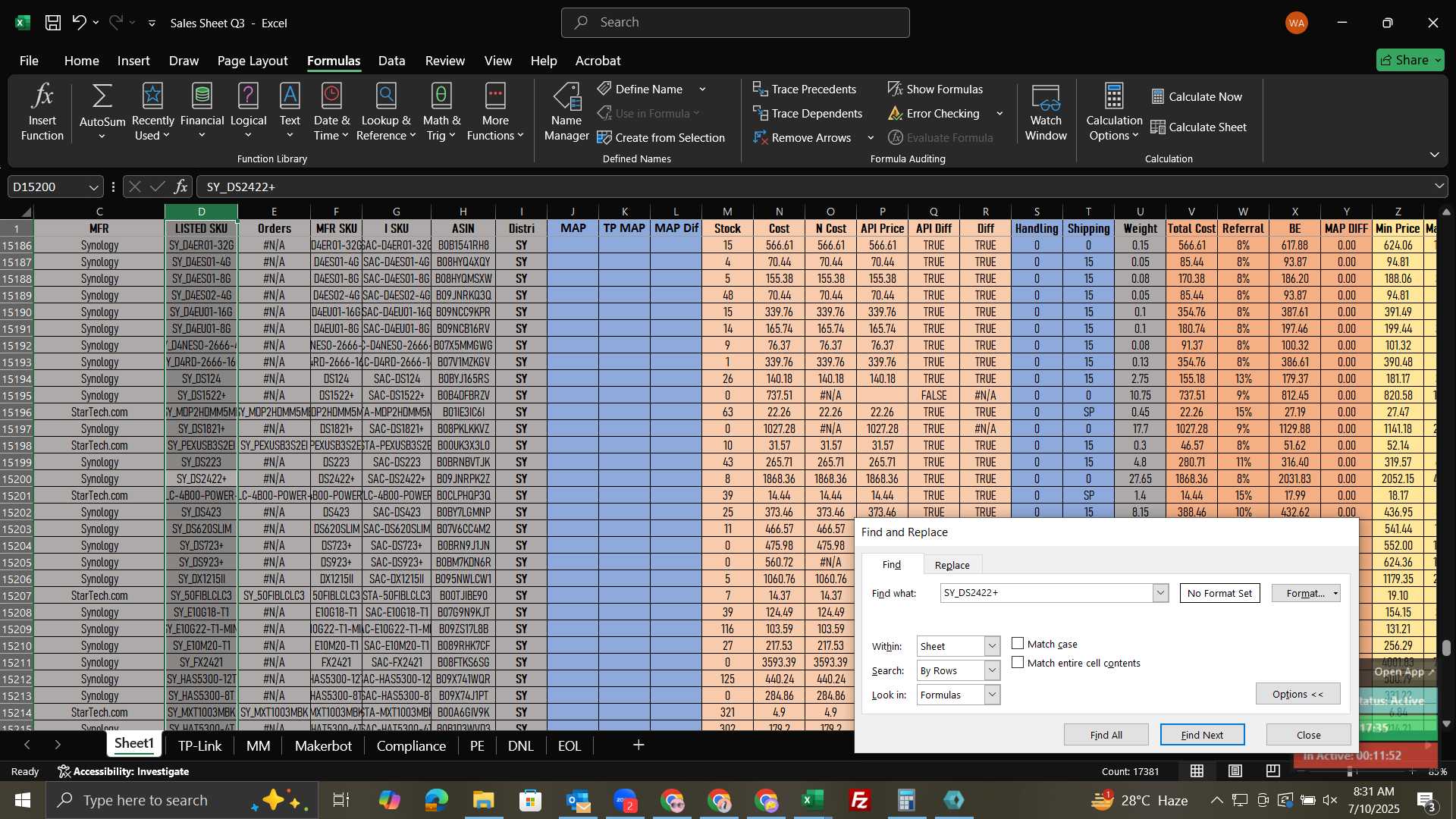Open the Name Manager
The width and height of the screenshot is (1456, 819).
tap(566, 113)
